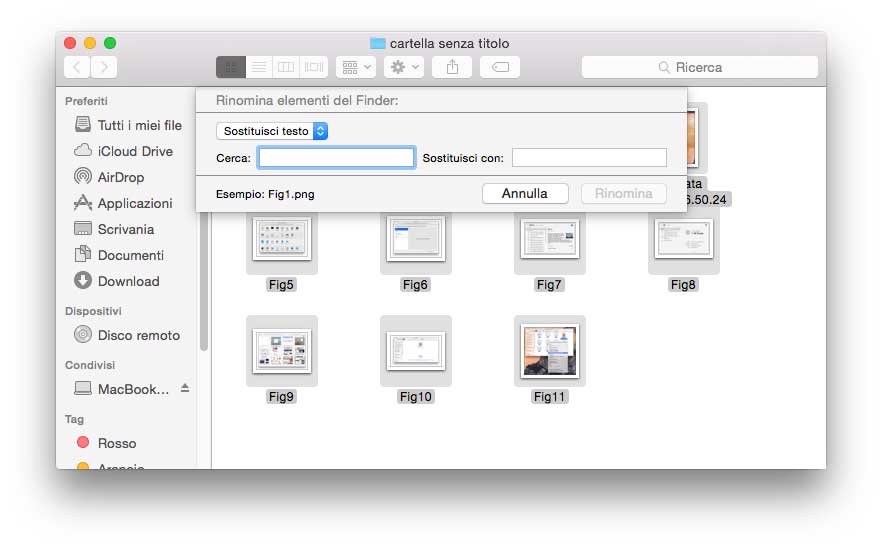Click the Rinomina button
This screenshot has height=549, width=882.
tap(623, 194)
